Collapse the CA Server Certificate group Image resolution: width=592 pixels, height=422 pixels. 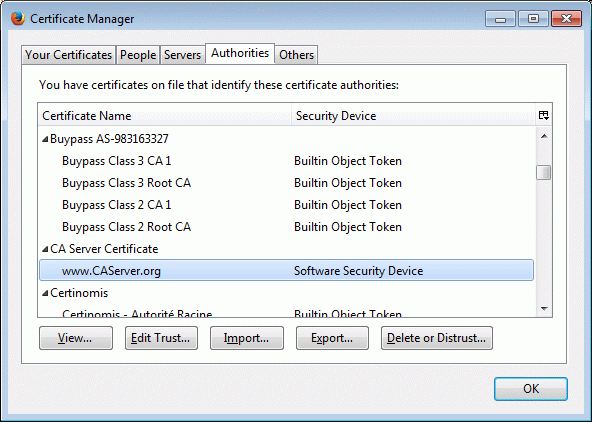45,249
